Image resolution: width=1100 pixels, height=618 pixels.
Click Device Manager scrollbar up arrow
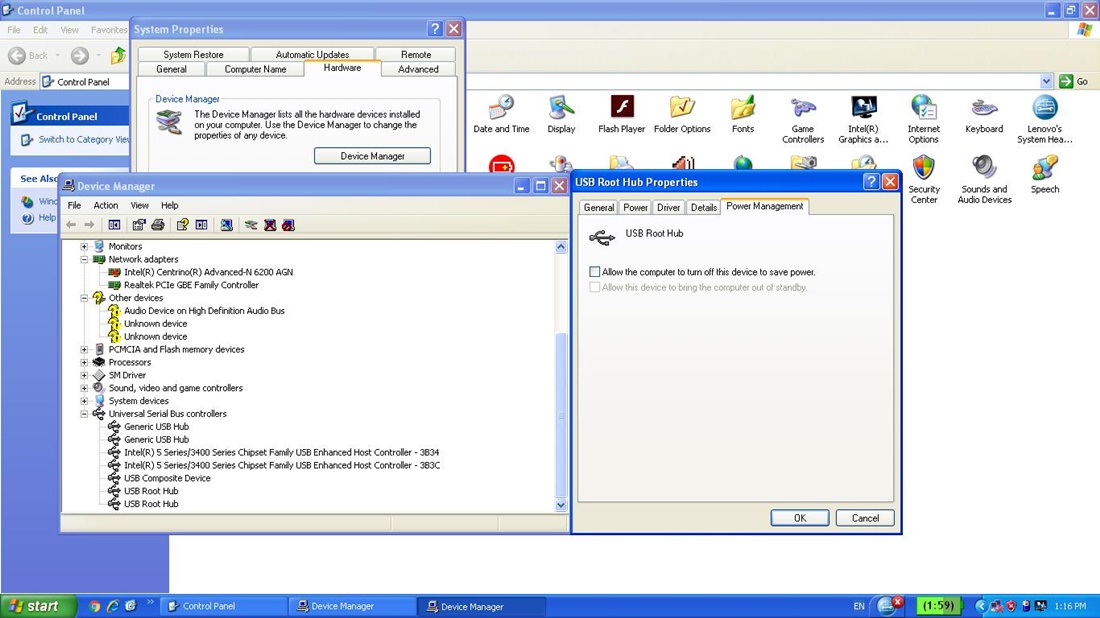point(561,247)
